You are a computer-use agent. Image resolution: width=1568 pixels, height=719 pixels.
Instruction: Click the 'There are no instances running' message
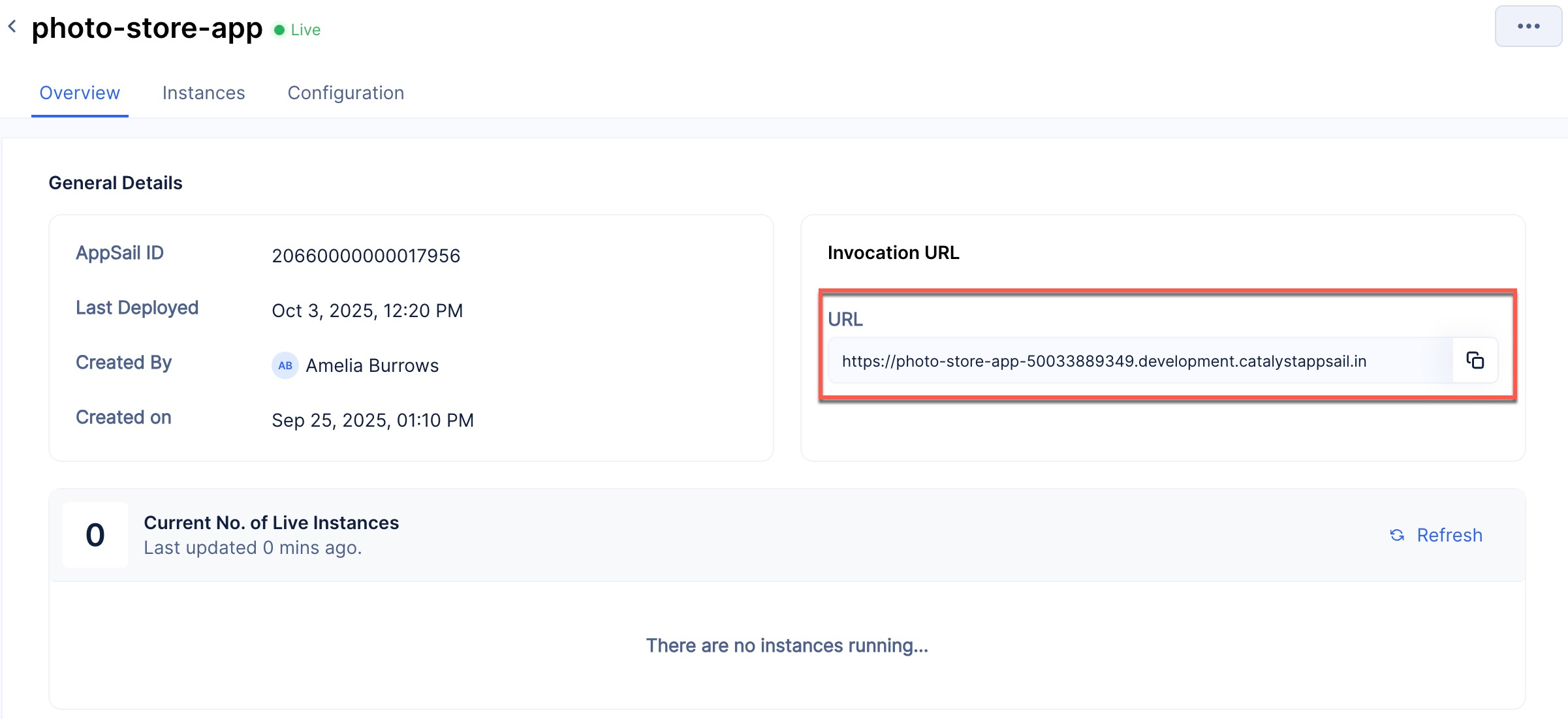pos(787,645)
